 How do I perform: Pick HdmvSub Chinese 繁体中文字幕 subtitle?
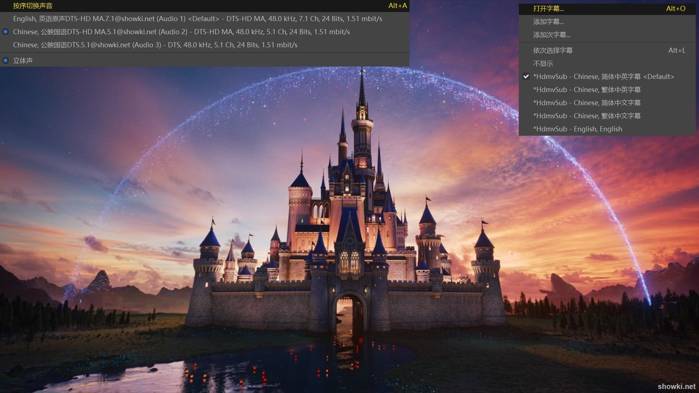[607, 115]
